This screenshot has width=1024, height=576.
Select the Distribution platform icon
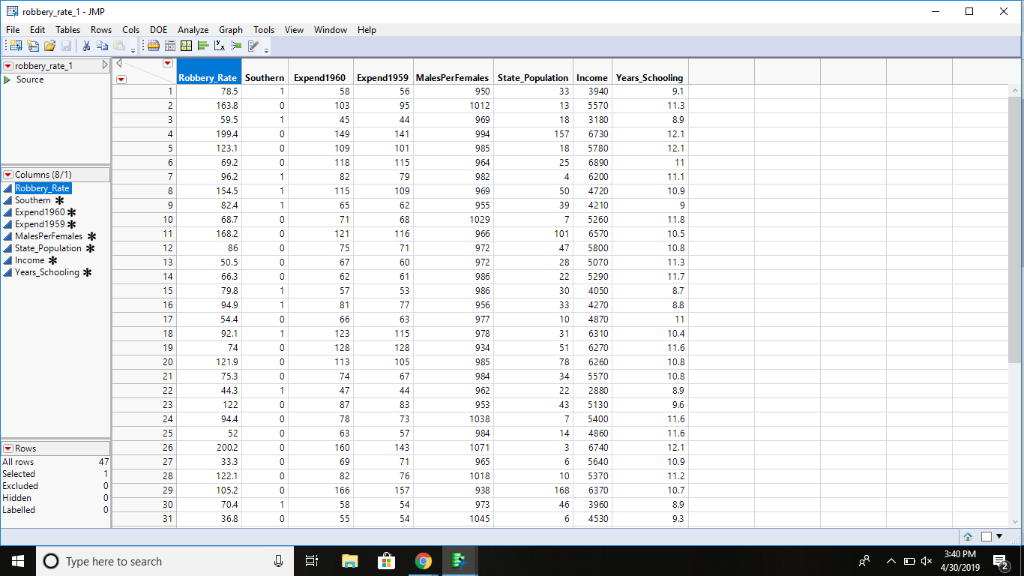(203, 46)
